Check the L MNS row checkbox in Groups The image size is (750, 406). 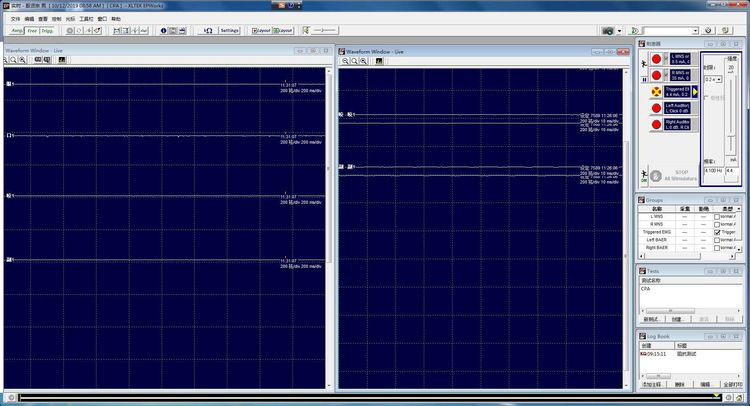(717, 217)
